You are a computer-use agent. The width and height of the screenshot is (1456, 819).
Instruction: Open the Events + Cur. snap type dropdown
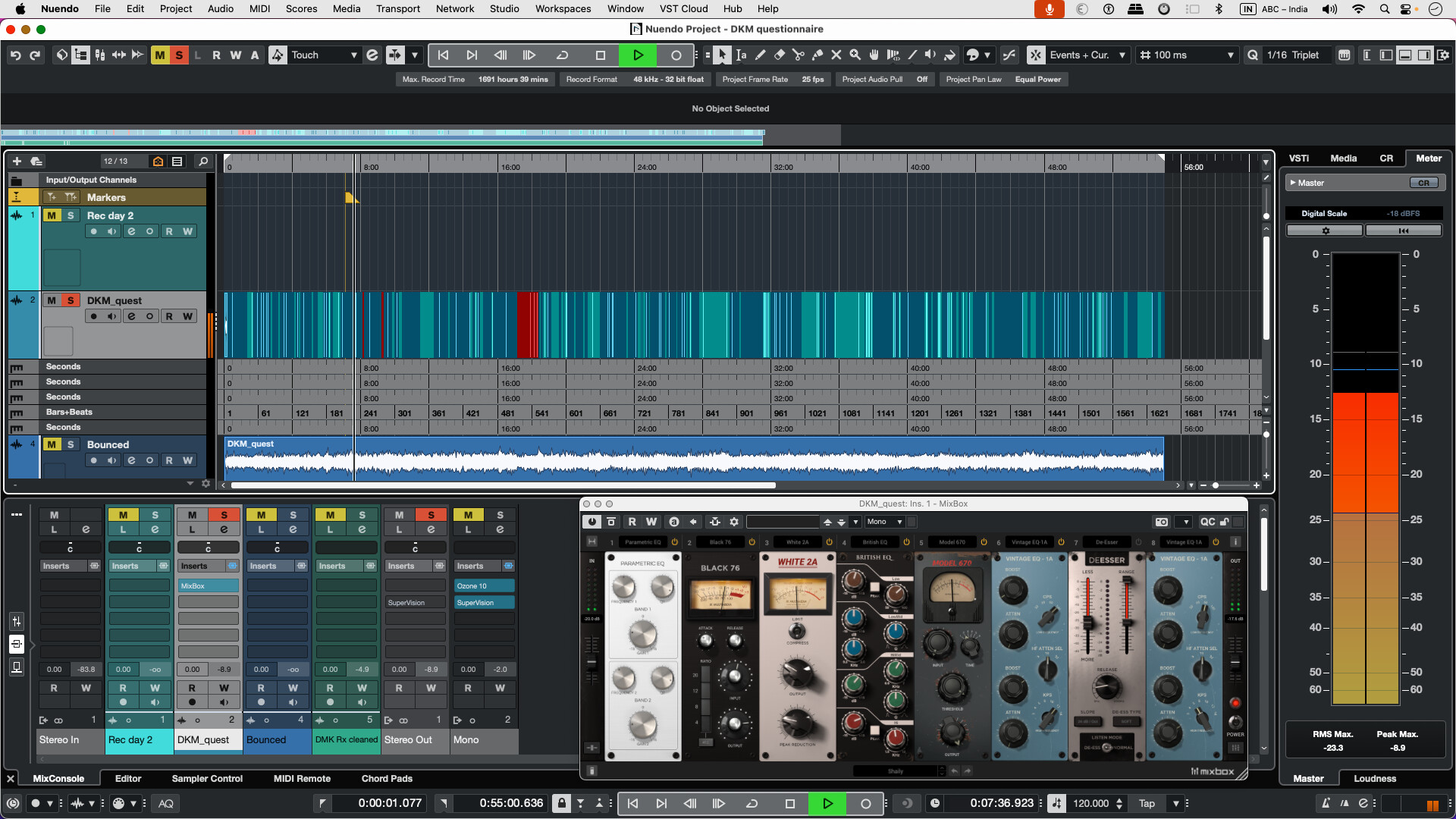coord(1087,55)
